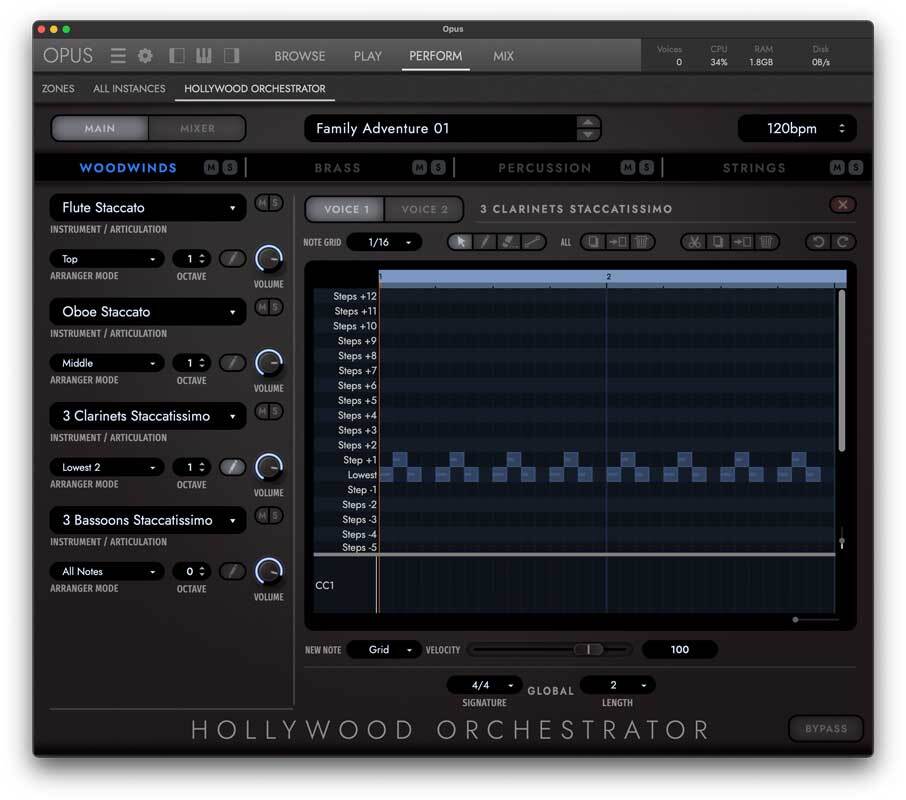Open the Opus hamburger menu
906x800 pixels.
[x=118, y=56]
